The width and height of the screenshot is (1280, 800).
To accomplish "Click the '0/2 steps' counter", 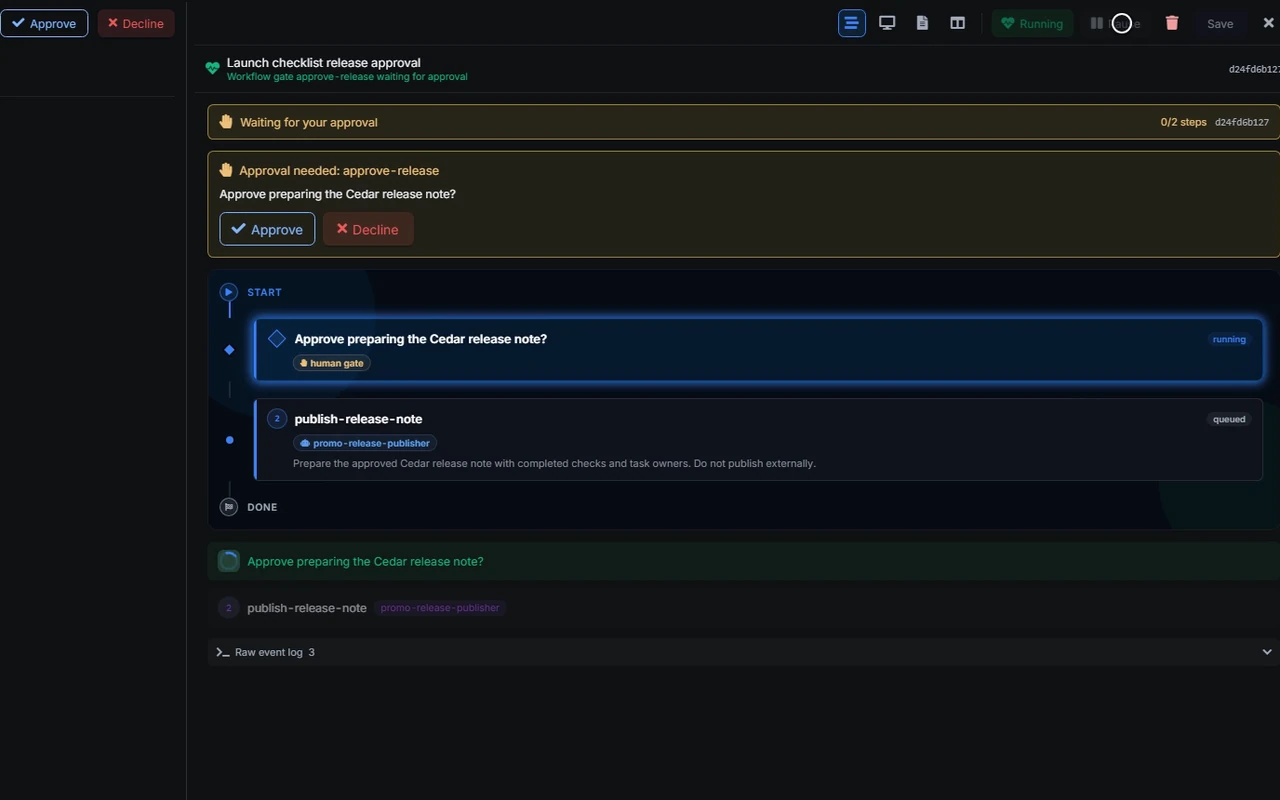I will pos(1184,122).
